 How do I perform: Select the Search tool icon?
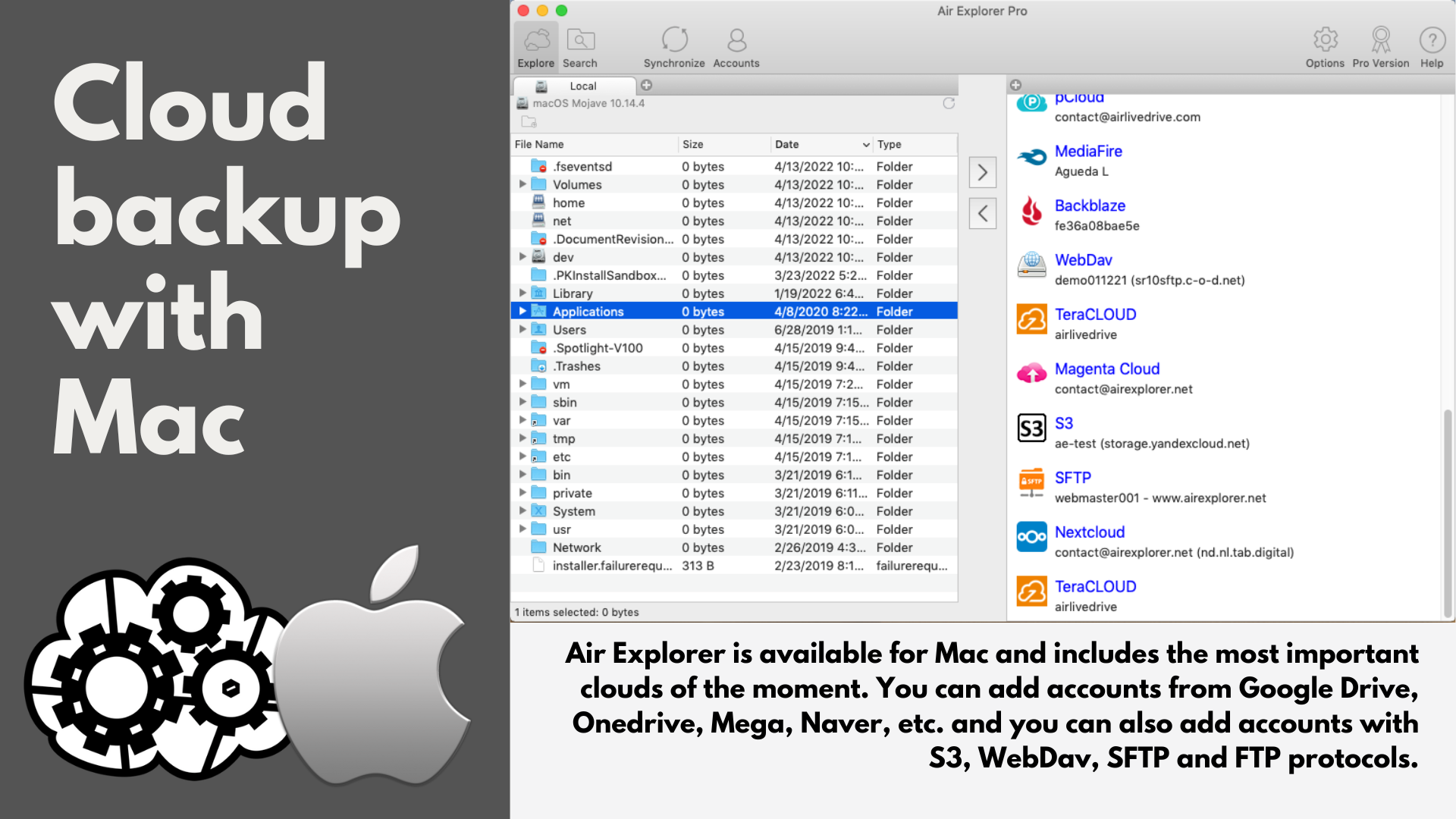point(580,42)
